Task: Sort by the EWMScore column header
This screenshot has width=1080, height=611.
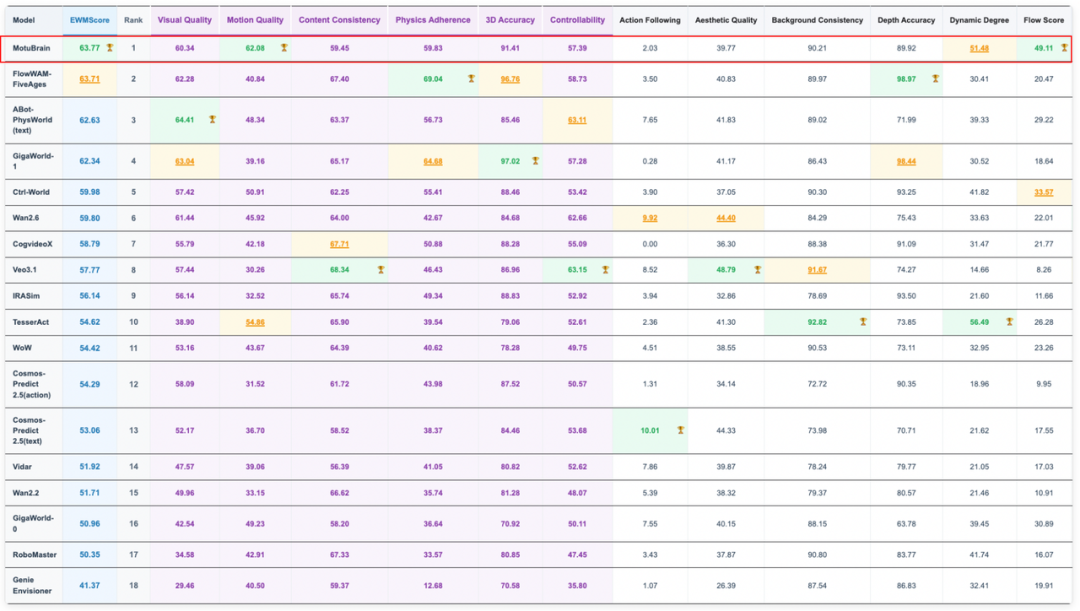Action: [90, 20]
